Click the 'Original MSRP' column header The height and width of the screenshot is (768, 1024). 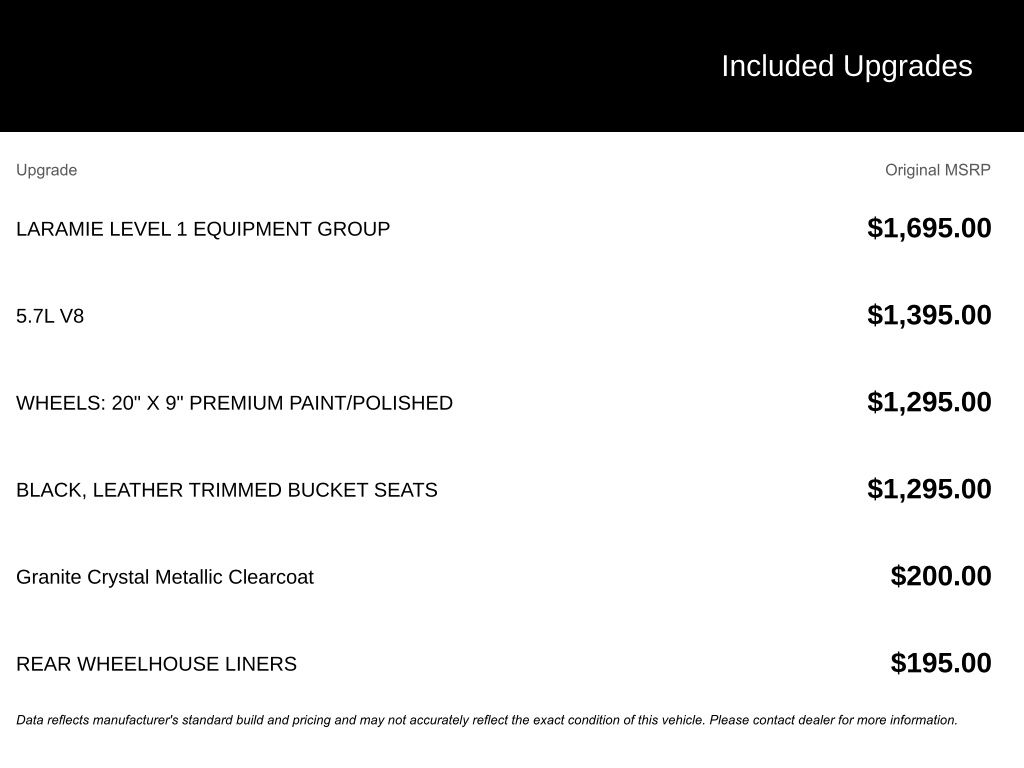click(937, 170)
